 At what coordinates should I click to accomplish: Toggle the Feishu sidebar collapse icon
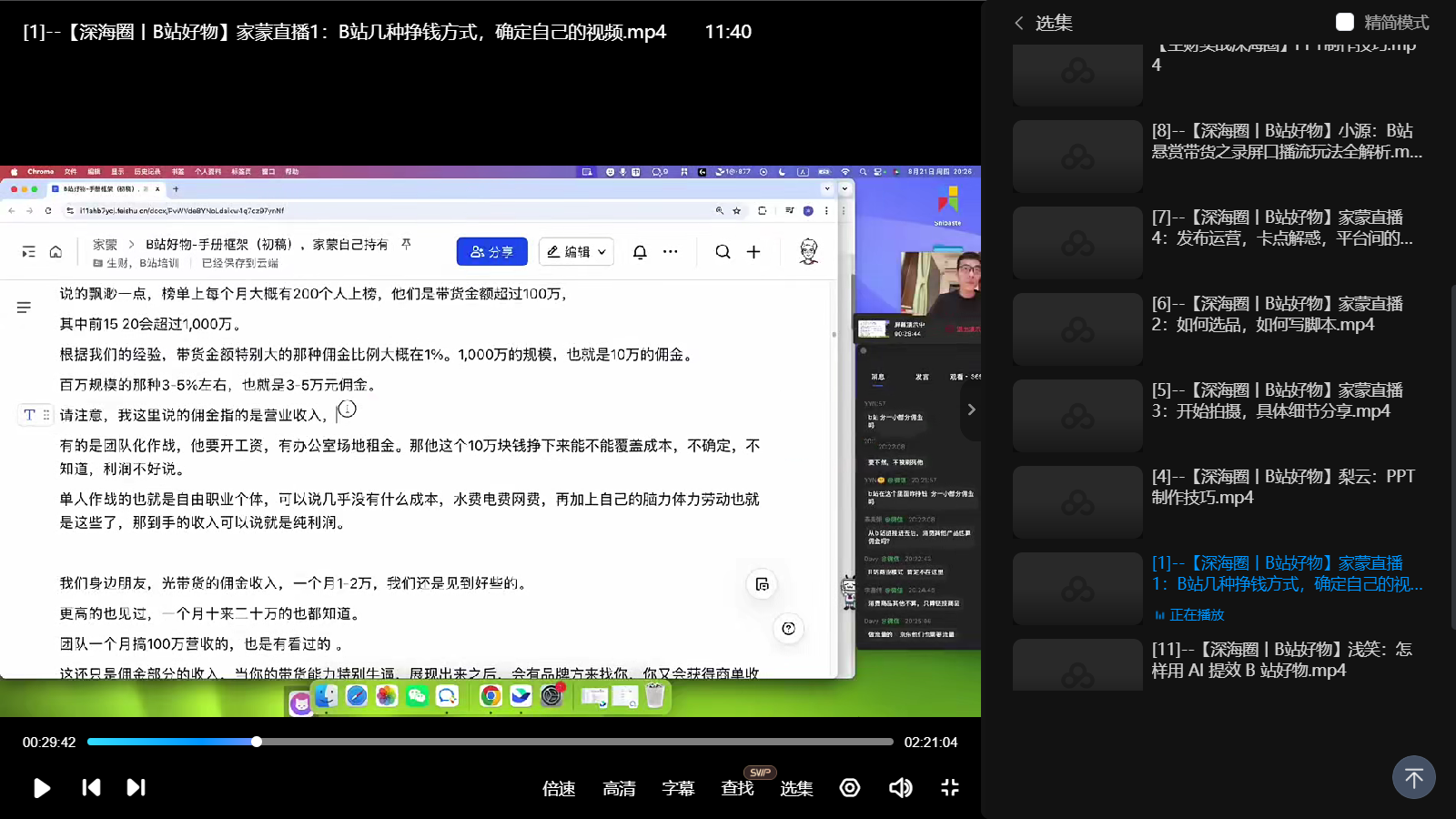(x=27, y=251)
